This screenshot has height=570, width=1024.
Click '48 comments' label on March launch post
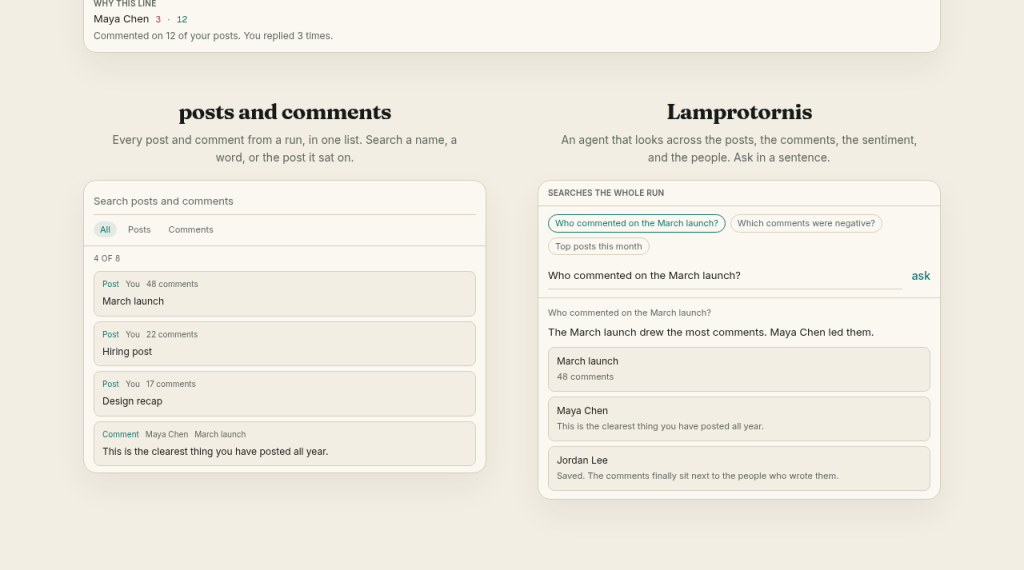pyautogui.click(x=172, y=284)
